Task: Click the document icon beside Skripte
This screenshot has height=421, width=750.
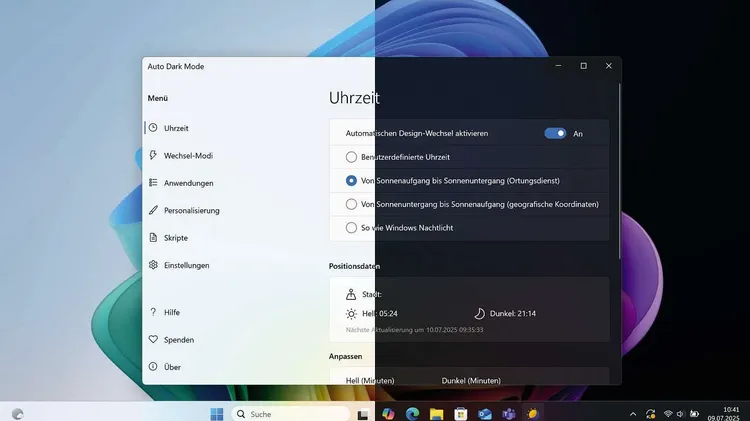Action: [153, 237]
